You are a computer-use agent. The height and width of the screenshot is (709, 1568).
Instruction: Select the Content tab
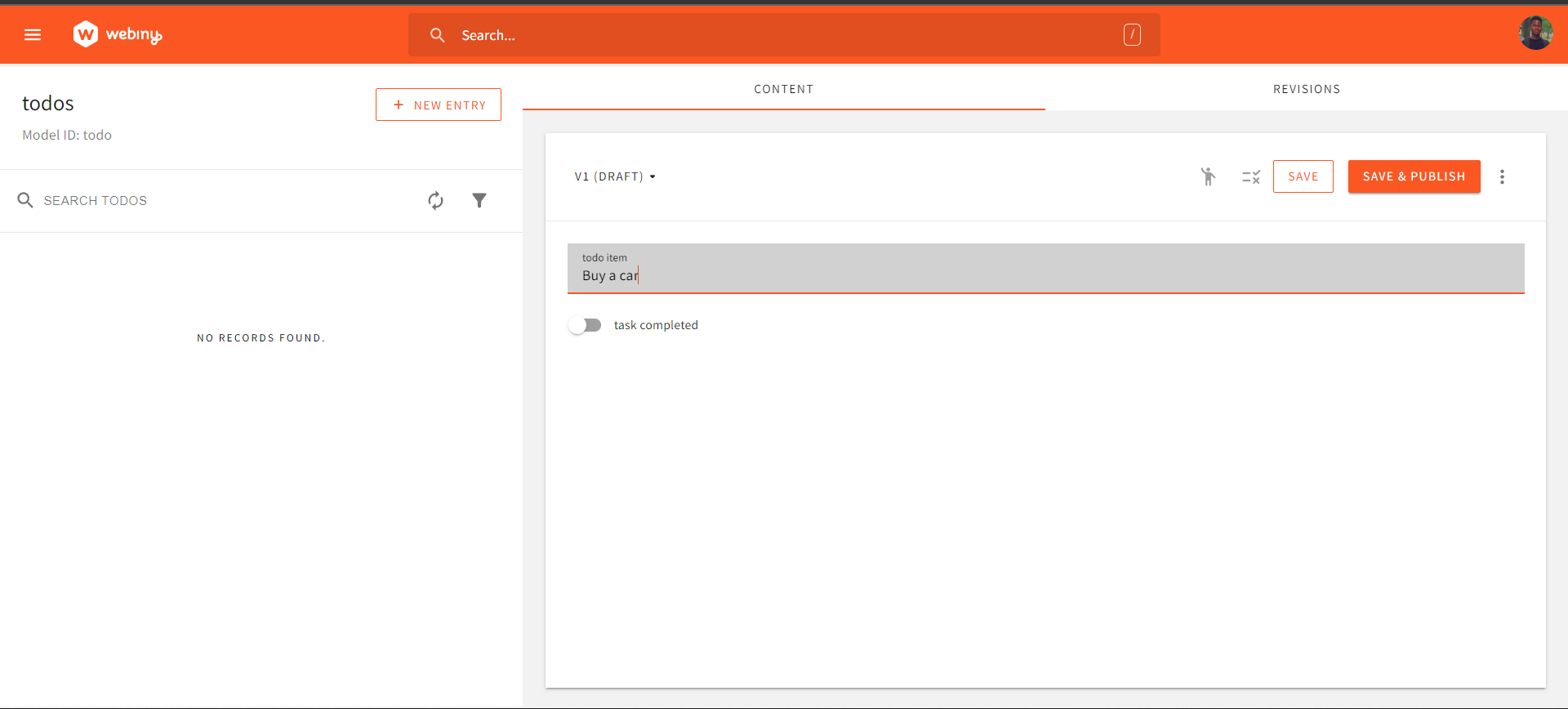tap(783, 89)
